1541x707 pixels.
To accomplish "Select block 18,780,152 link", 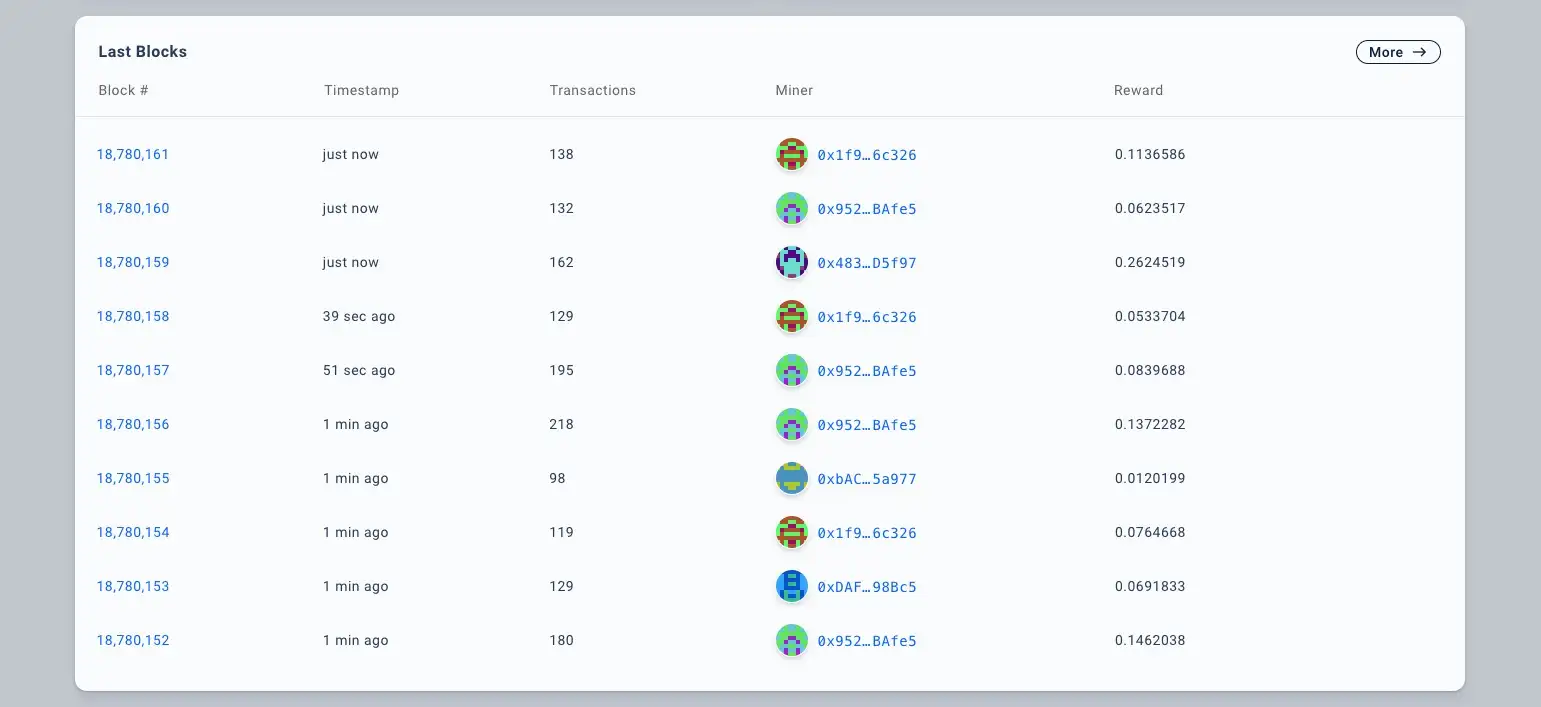I will pos(133,641).
